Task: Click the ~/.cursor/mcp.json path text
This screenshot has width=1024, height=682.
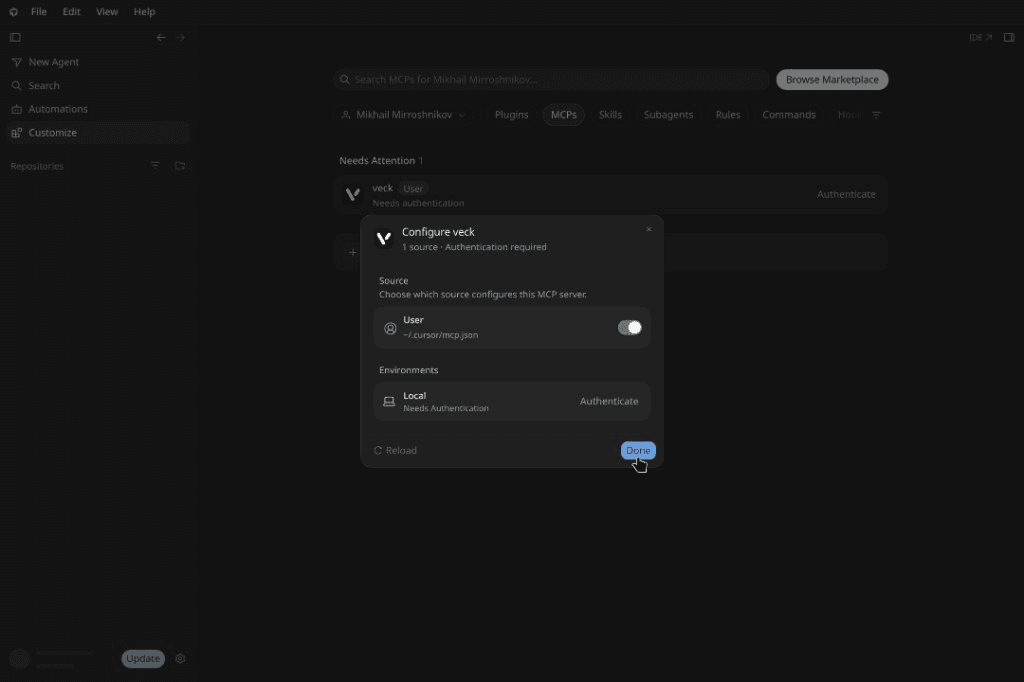Action: [440, 335]
